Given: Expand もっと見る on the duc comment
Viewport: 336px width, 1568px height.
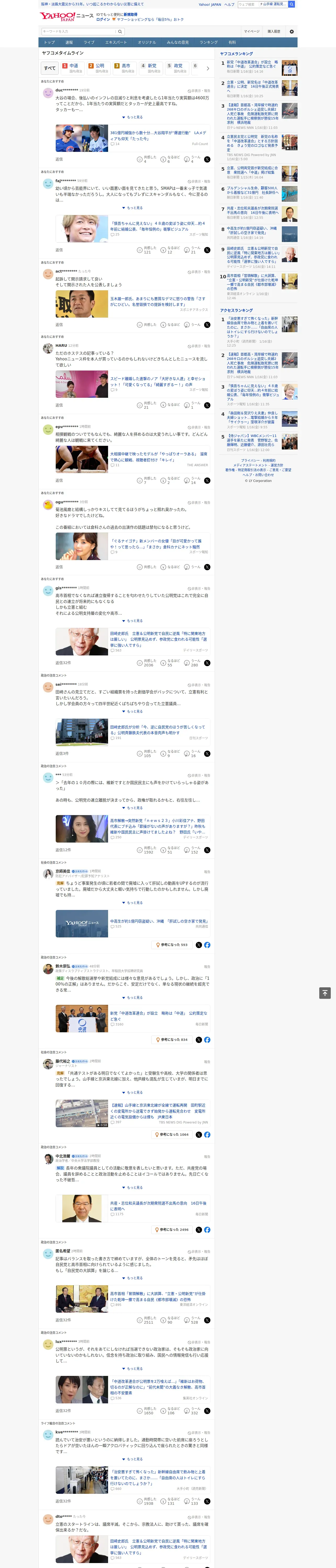Looking at the screenshot, I should point(132,118).
